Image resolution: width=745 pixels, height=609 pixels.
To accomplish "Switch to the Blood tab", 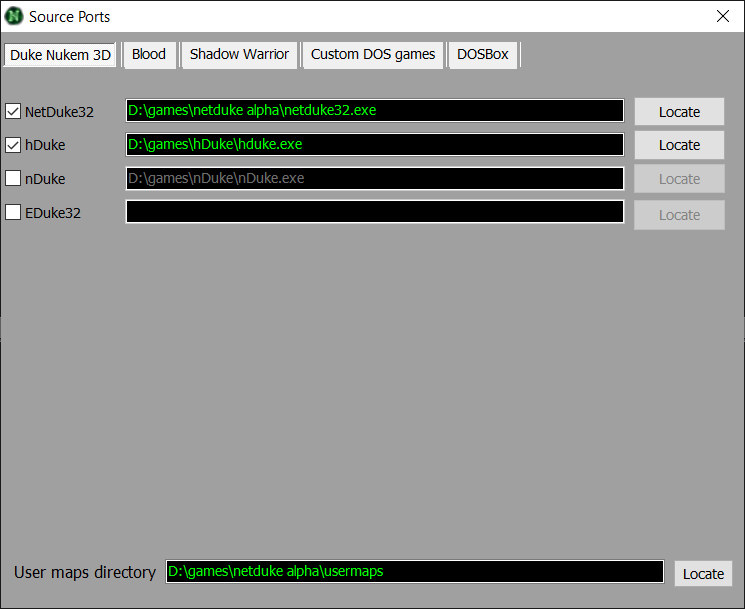I will point(149,55).
